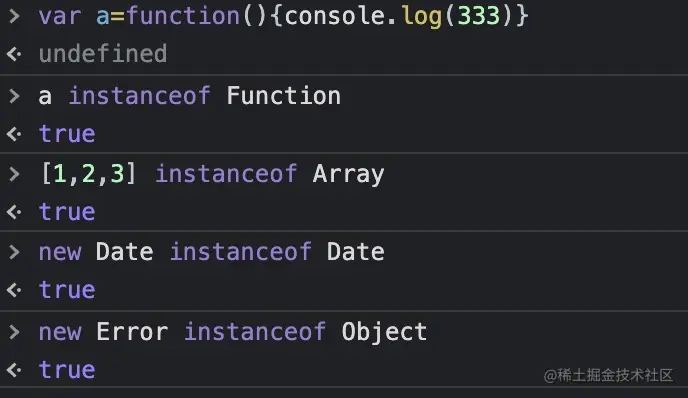Image resolution: width=688 pixels, height=398 pixels.
Task: Click the input chevron beside new Error instanceof
Action: tap(14, 332)
